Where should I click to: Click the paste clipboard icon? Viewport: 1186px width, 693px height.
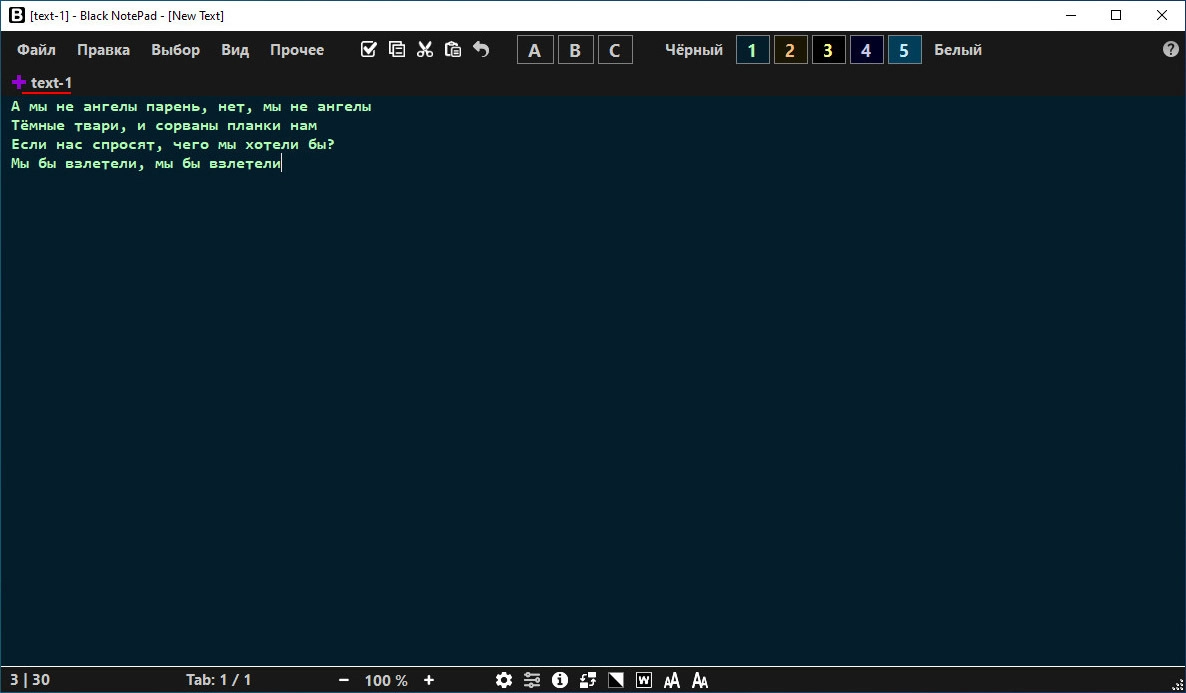(452, 50)
